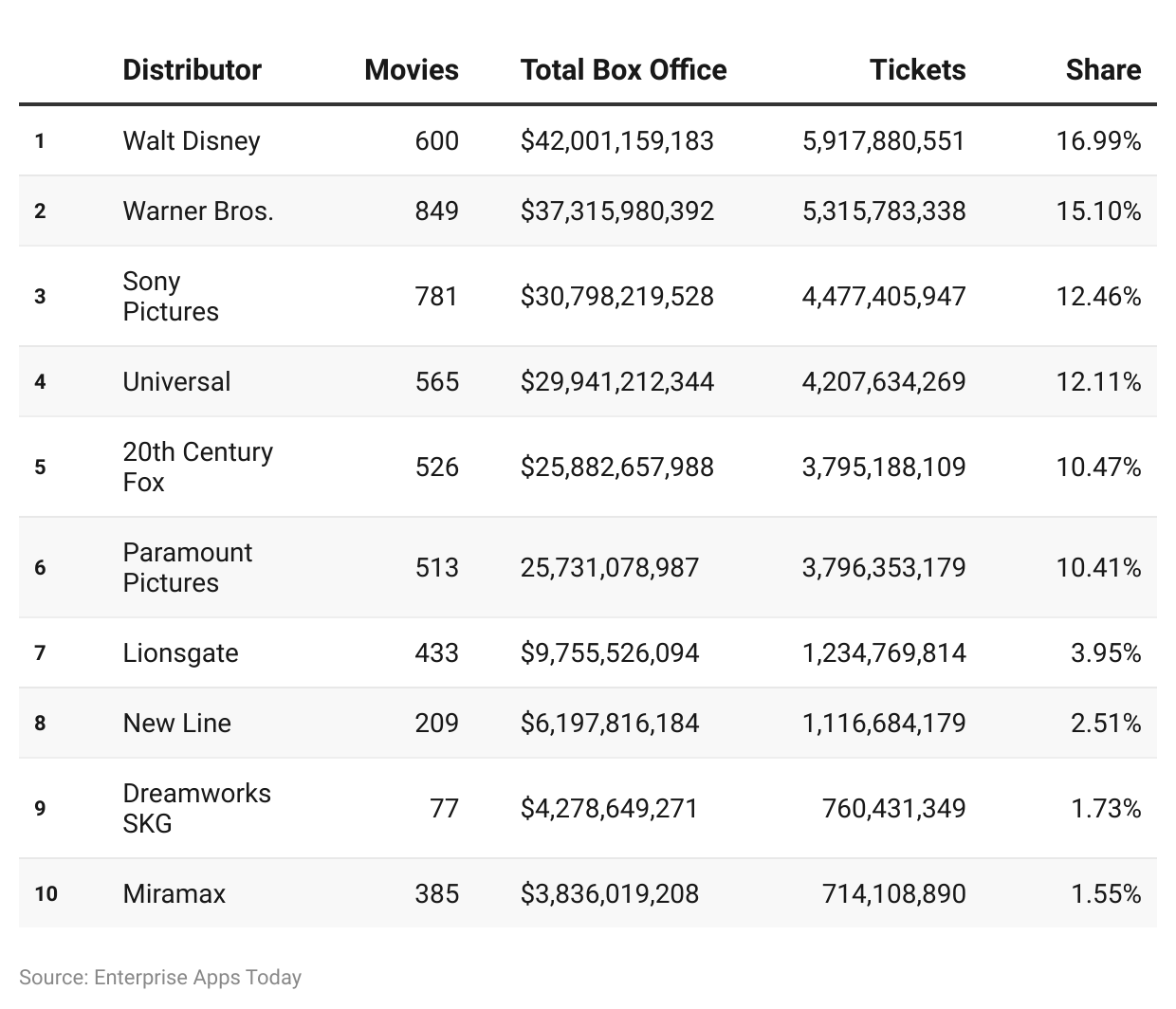Click Warner Bros. ticket count 5,315,783,338
This screenshot has width=1176, height=1009.
tap(884, 211)
